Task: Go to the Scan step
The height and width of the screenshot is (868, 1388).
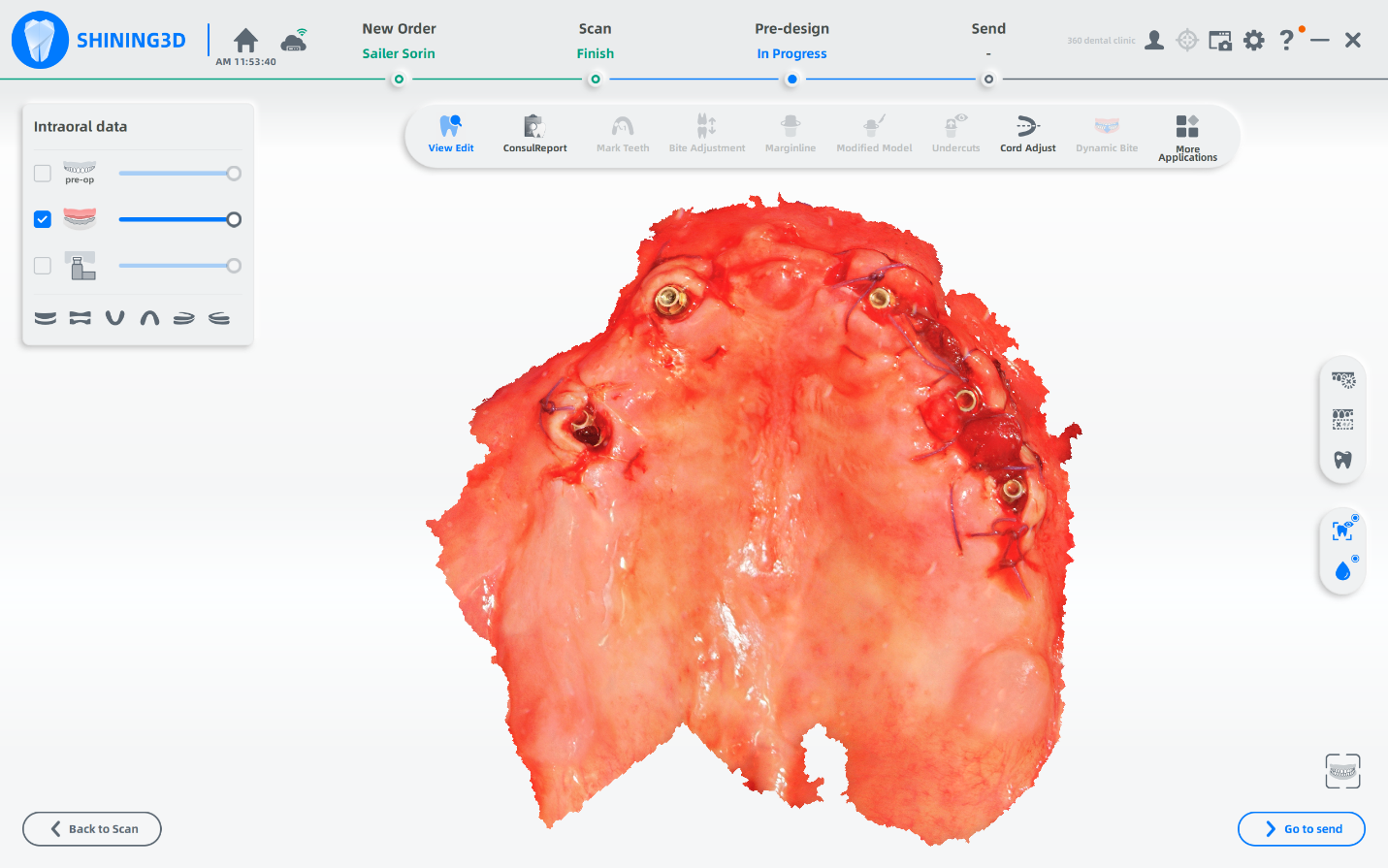Action: coord(595,41)
